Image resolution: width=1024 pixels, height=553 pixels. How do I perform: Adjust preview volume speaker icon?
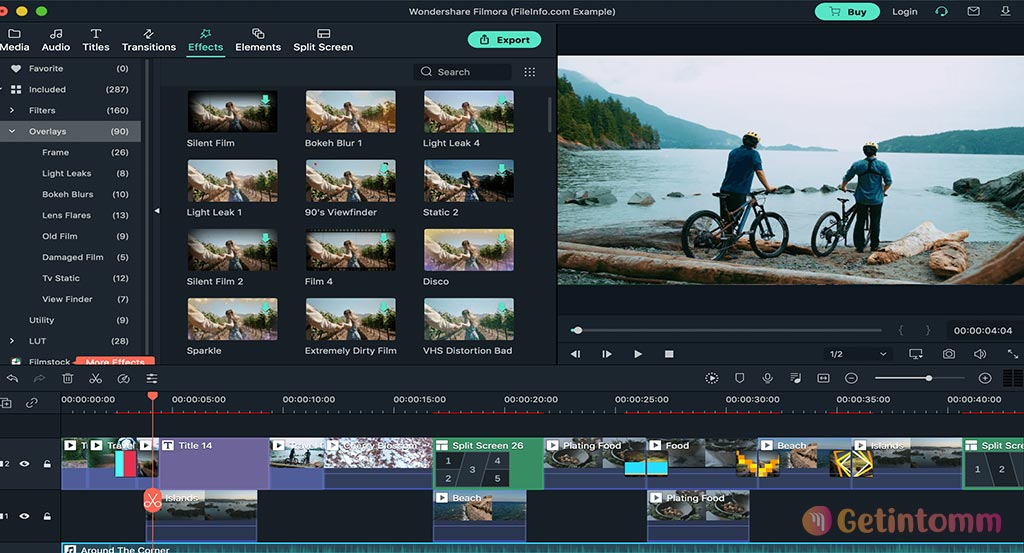pos(980,354)
